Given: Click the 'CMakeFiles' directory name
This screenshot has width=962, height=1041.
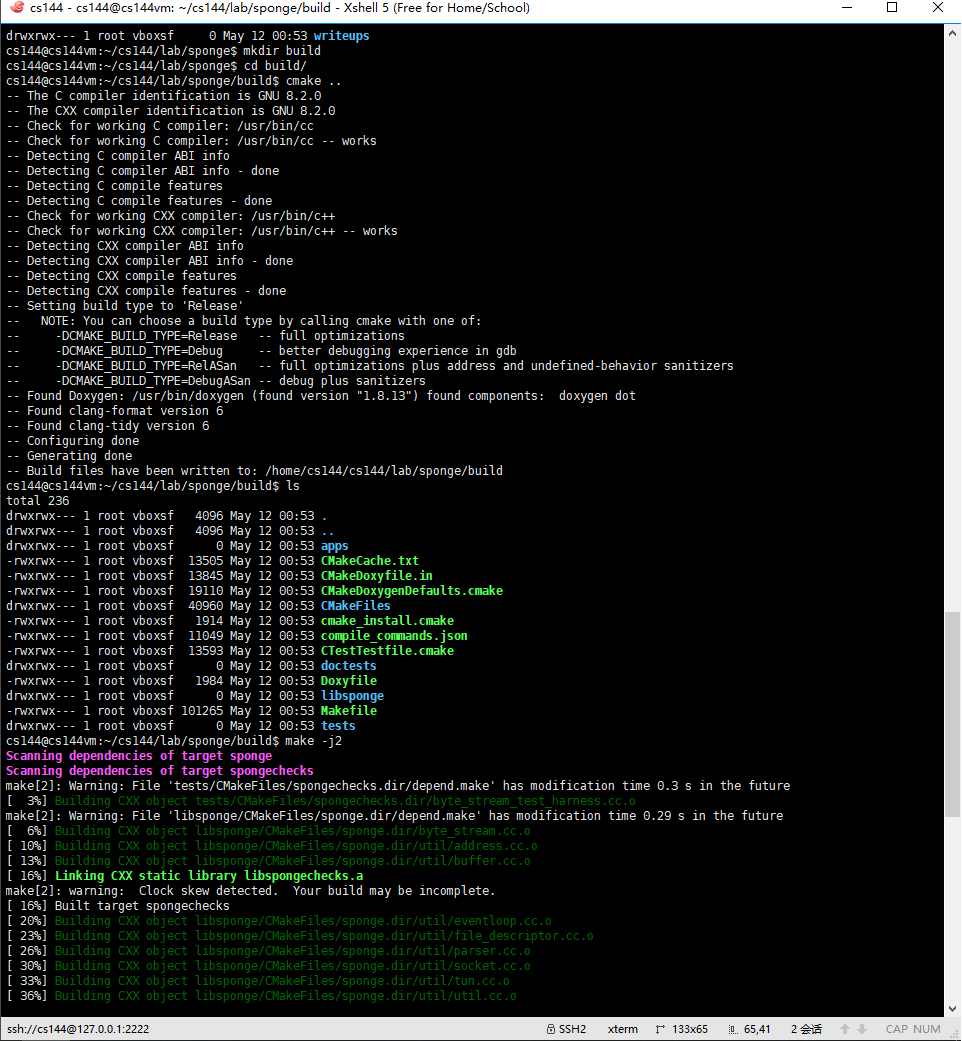Looking at the screenshot, I should (355, 606).
